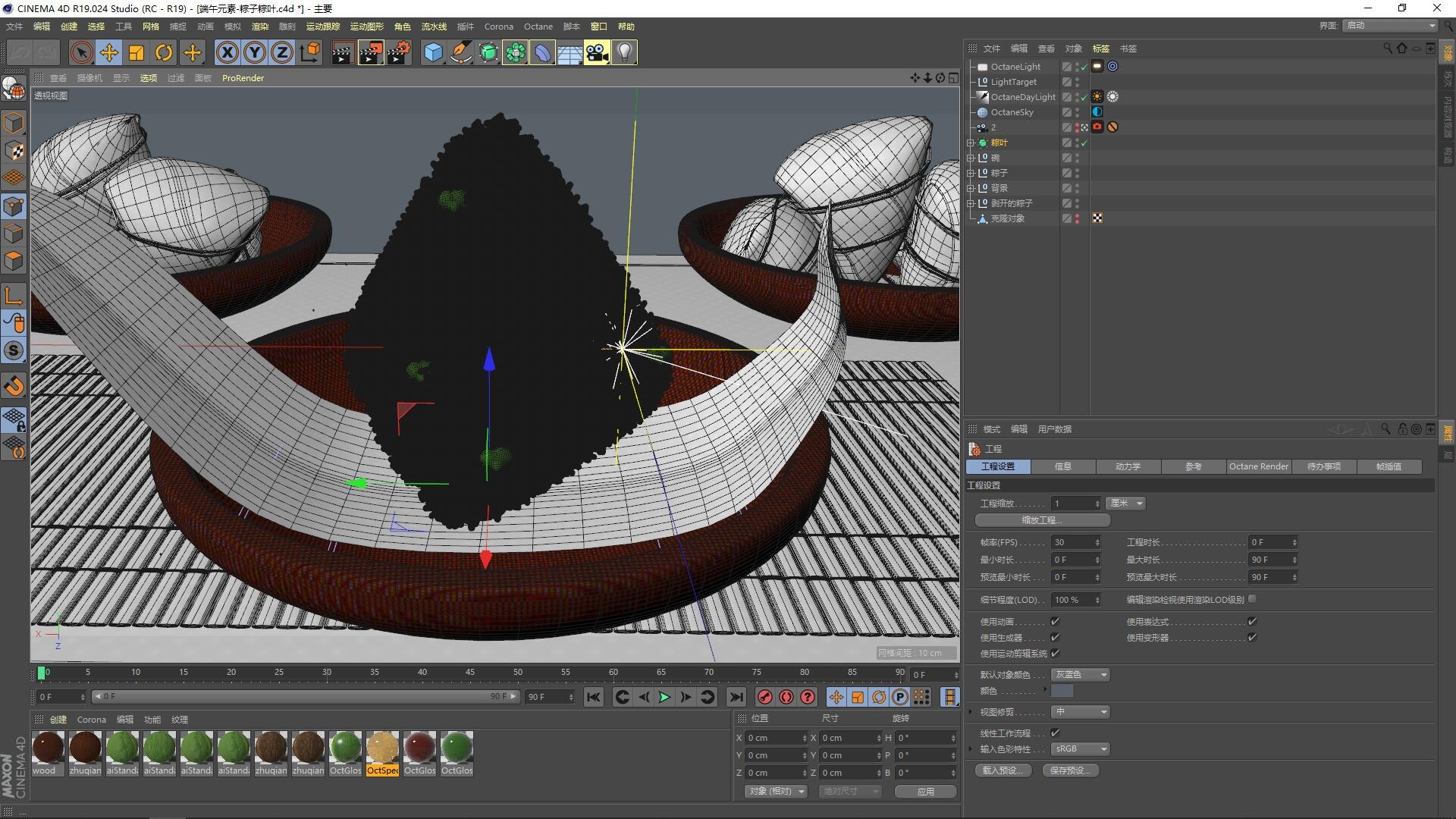Image resolution: width=1456 pixels, height=819 pixels.
Task: Toggle the 使用表达式 checkbox
Action: (x=1252, y=621)
